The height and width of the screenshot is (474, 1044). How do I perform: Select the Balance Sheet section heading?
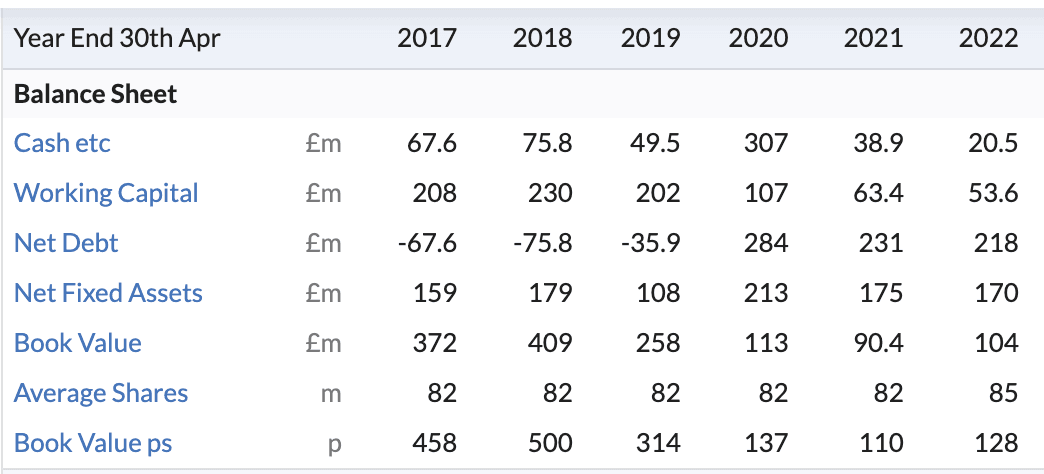[x=95, y=95]
